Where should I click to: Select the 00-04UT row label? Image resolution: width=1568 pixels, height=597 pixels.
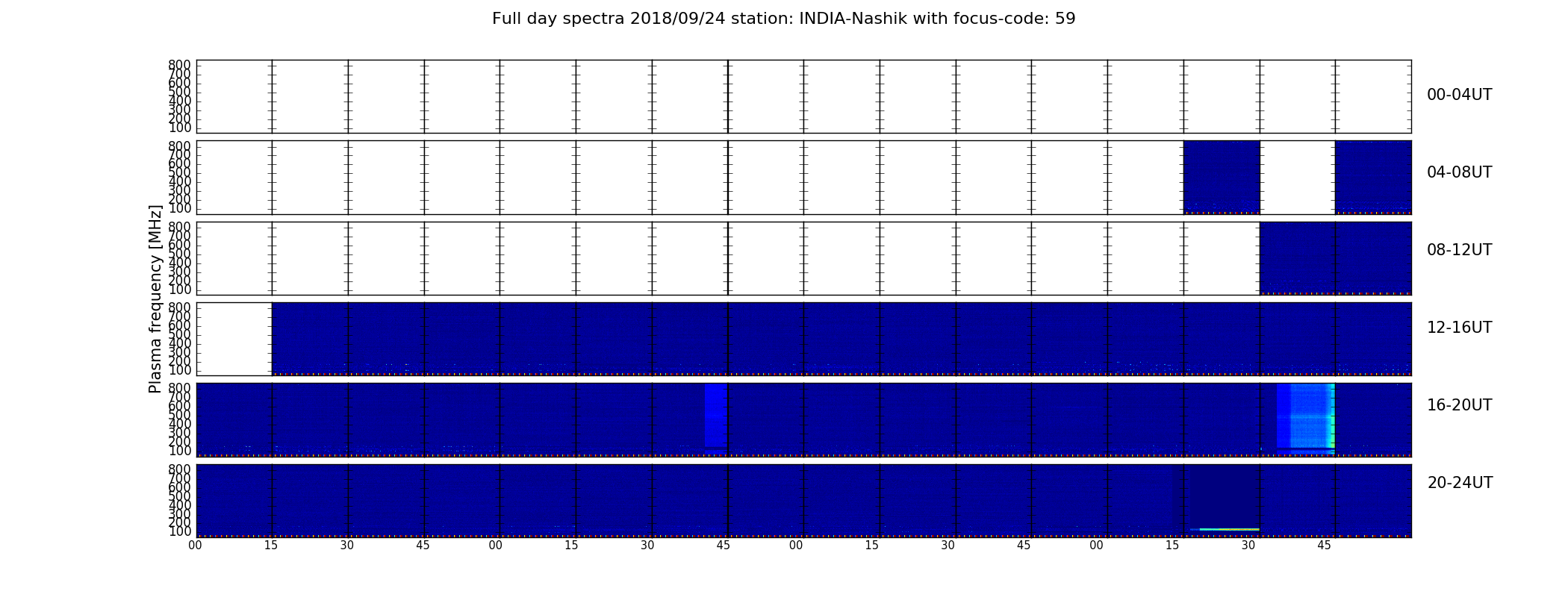(x=1459, y=95)
